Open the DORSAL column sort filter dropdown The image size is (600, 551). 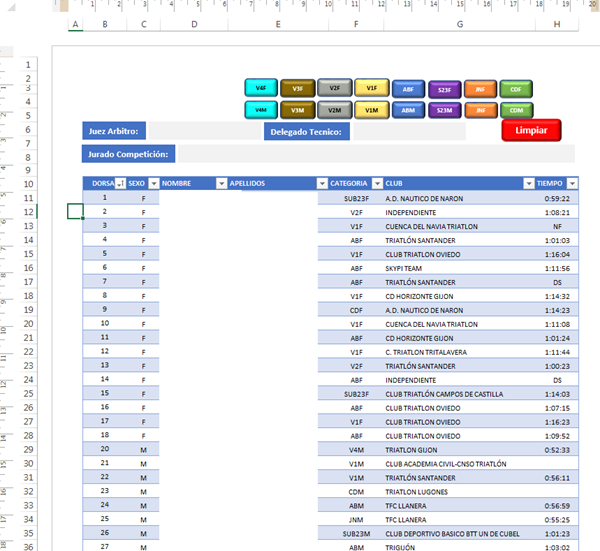tap(120, 184)
